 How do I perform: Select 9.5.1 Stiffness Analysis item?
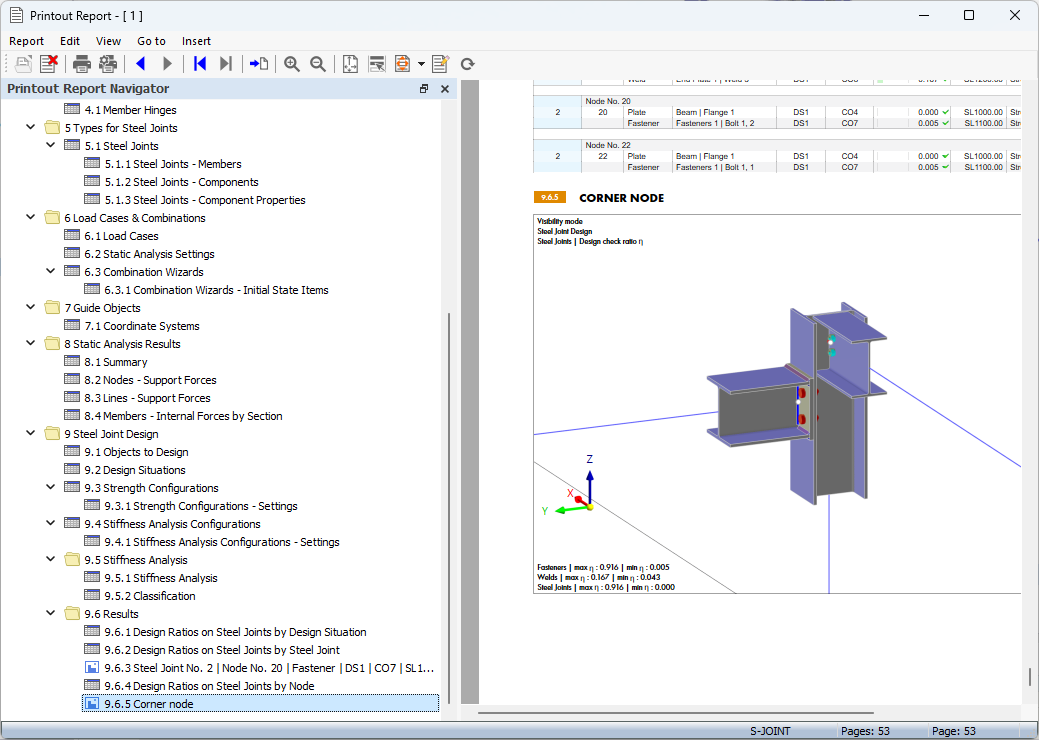pyautogui.click(x=160, y=578)
